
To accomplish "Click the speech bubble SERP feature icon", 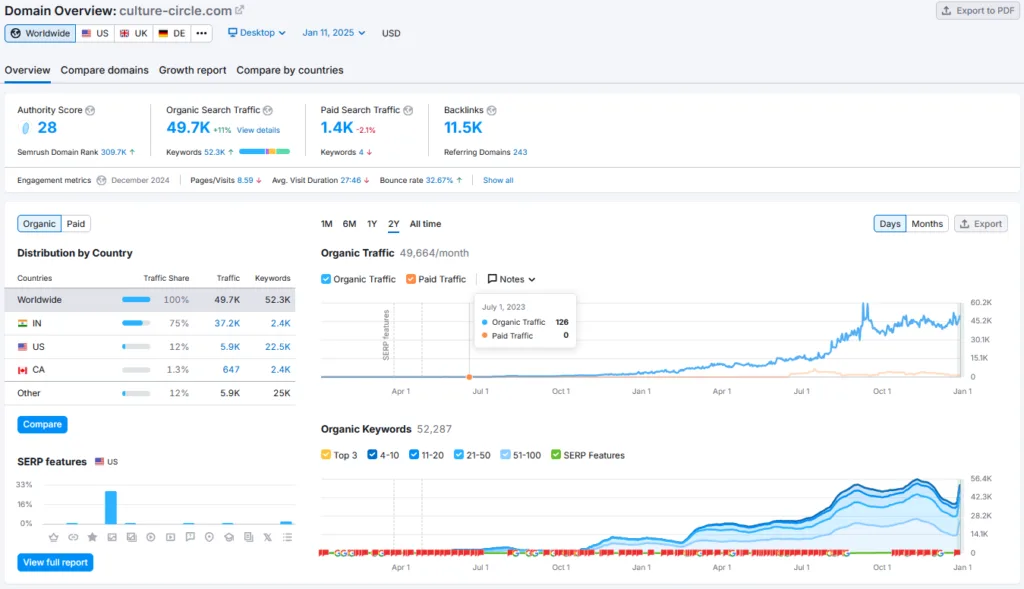I will click(x=190, y=537).
